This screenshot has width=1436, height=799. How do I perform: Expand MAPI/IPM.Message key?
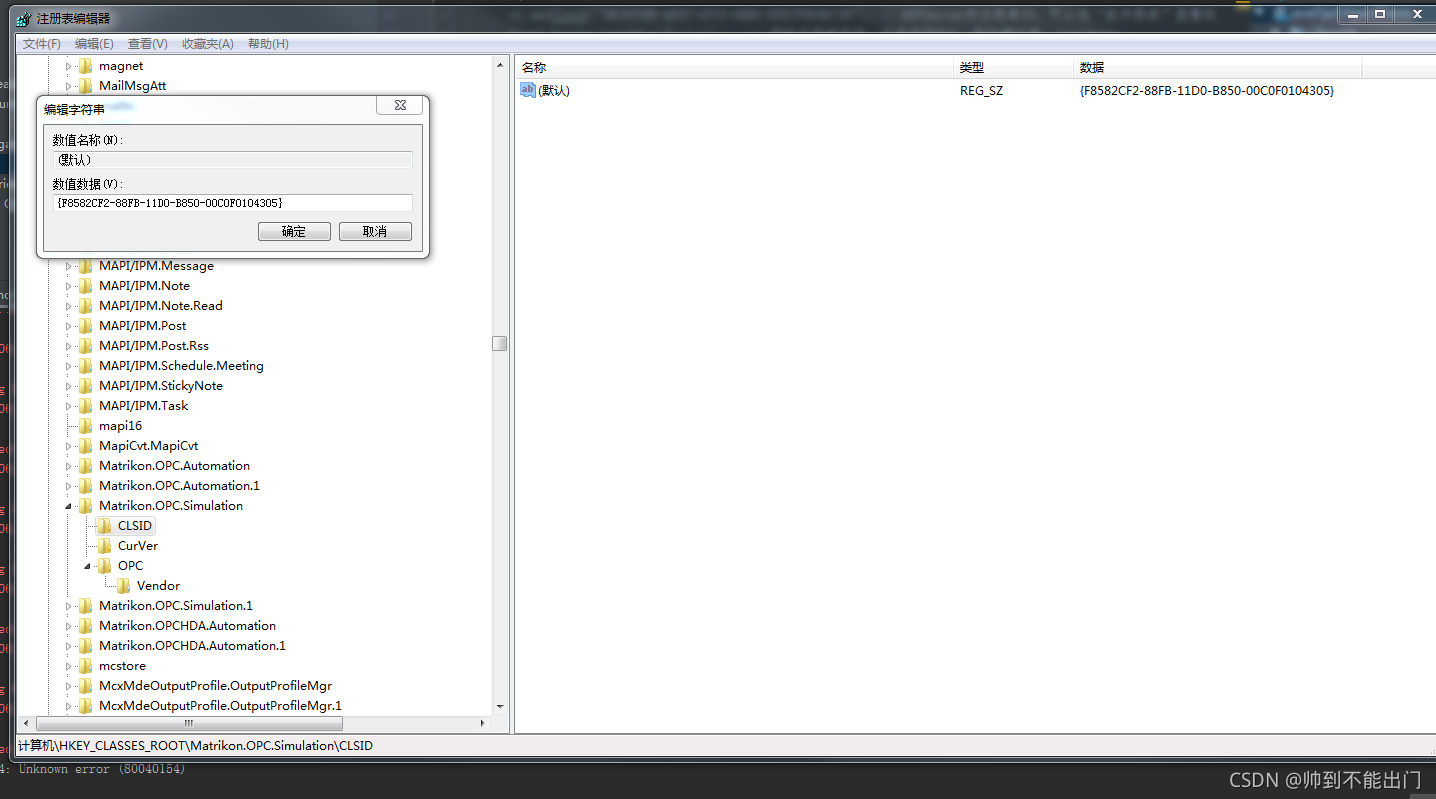click(x=70, y=266)
